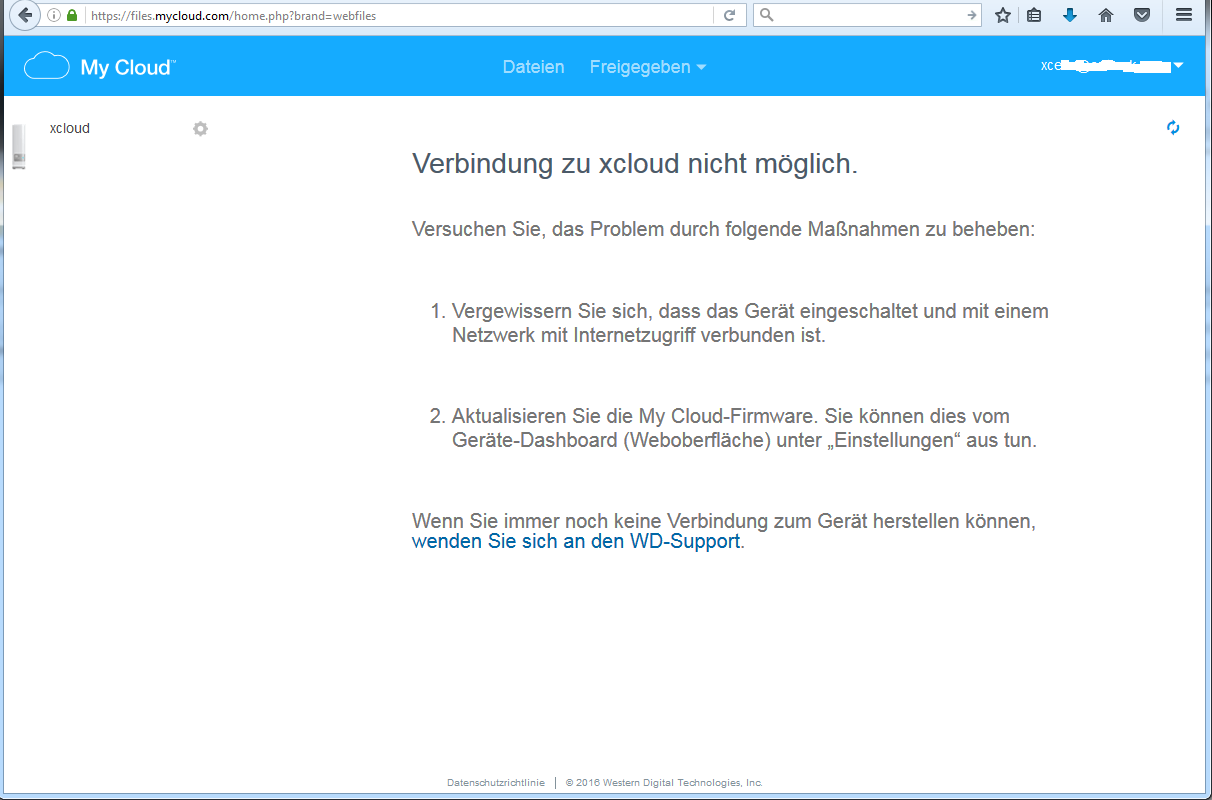Open xcloud device settings gear
This screenshot has height=800, width=1212.
point(200,129)
